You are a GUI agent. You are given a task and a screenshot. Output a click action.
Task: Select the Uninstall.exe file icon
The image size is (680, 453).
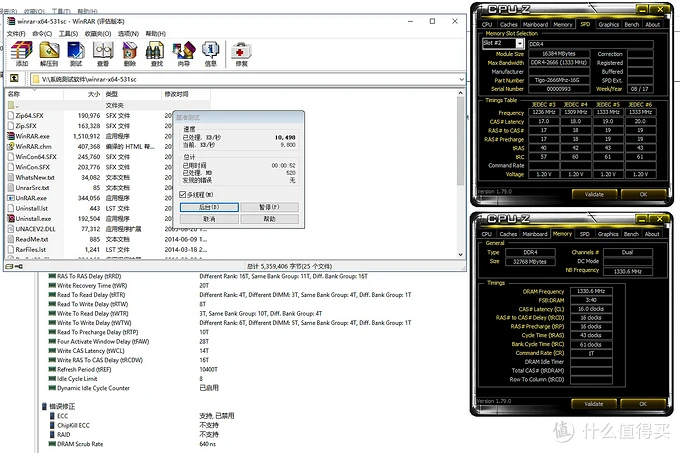11,218
